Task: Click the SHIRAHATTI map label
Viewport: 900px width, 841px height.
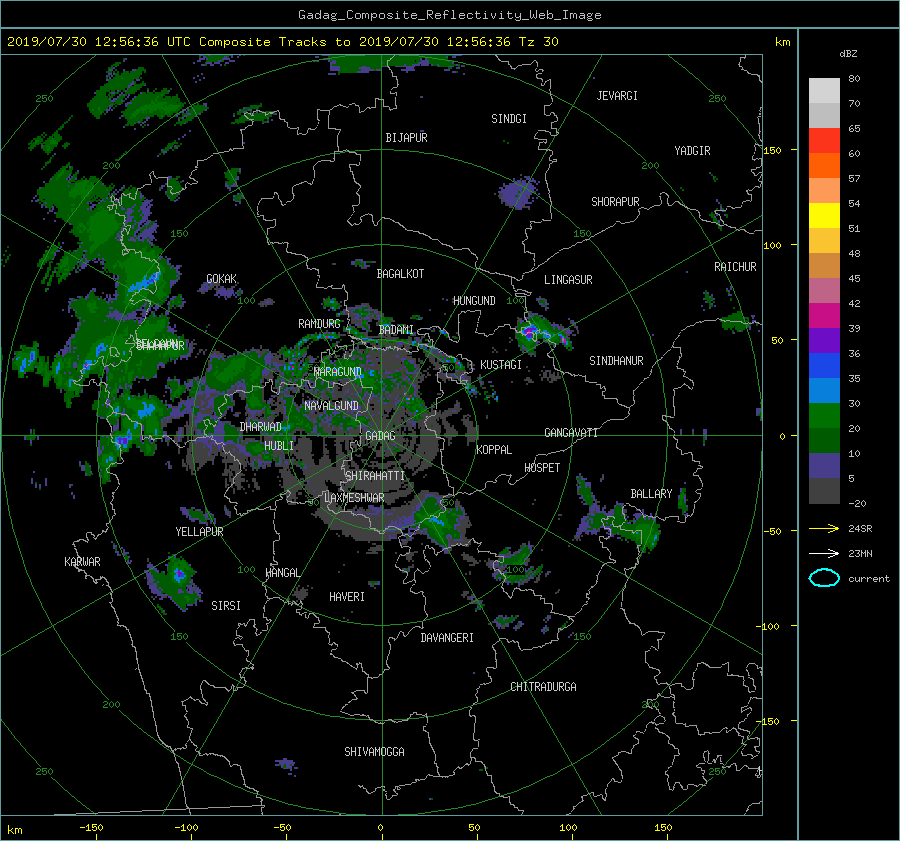Action: tap(375, 476)
